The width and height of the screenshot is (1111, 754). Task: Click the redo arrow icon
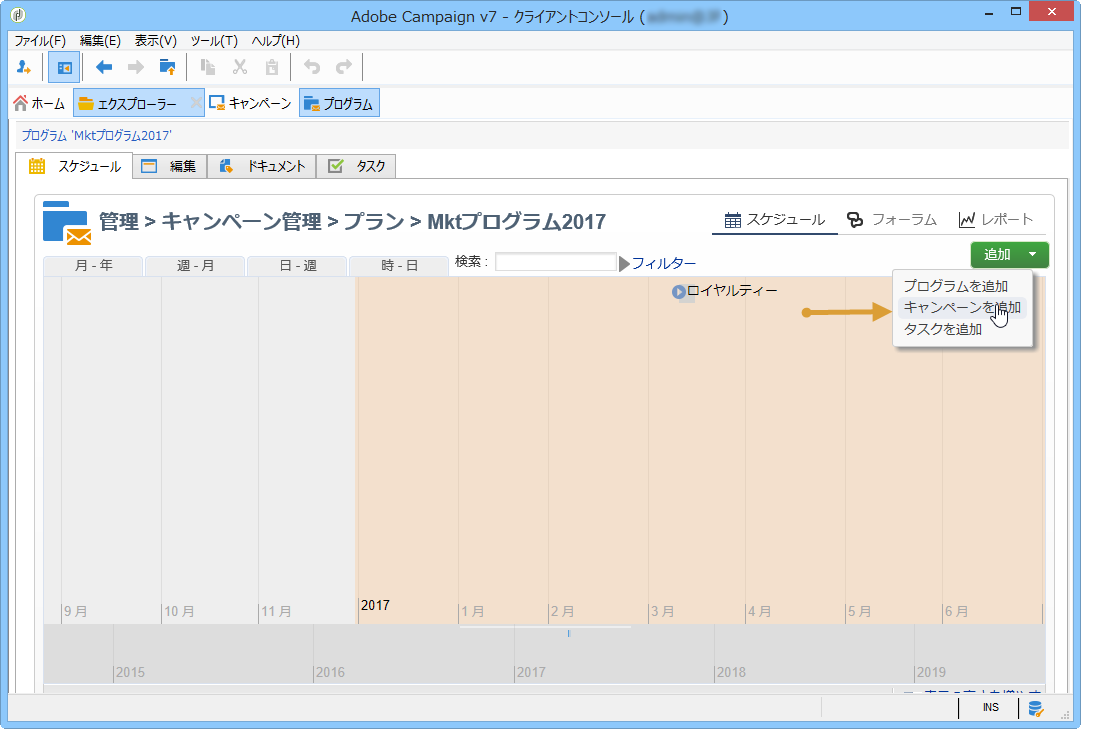click(344, 67)
